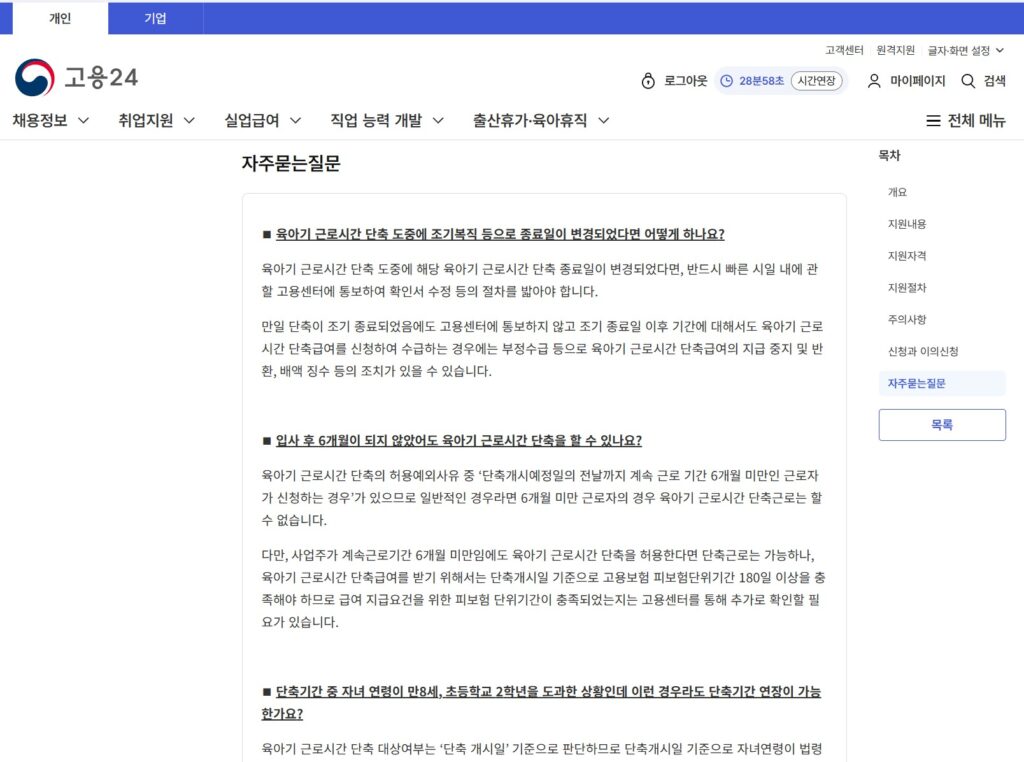Switch to the 기업 tab
1024x762 pixels.
click(x=155, y=18)
